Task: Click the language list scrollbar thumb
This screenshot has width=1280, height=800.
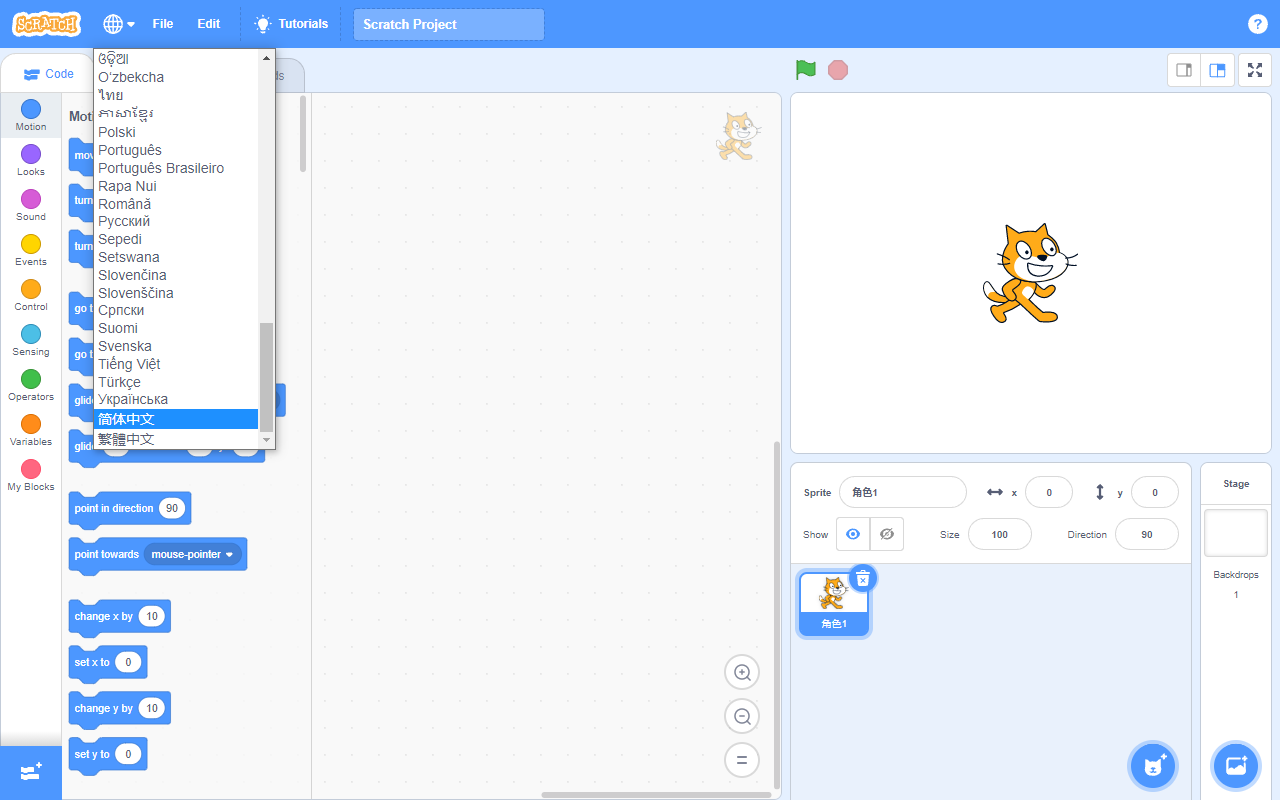Action: pos(266,377)
